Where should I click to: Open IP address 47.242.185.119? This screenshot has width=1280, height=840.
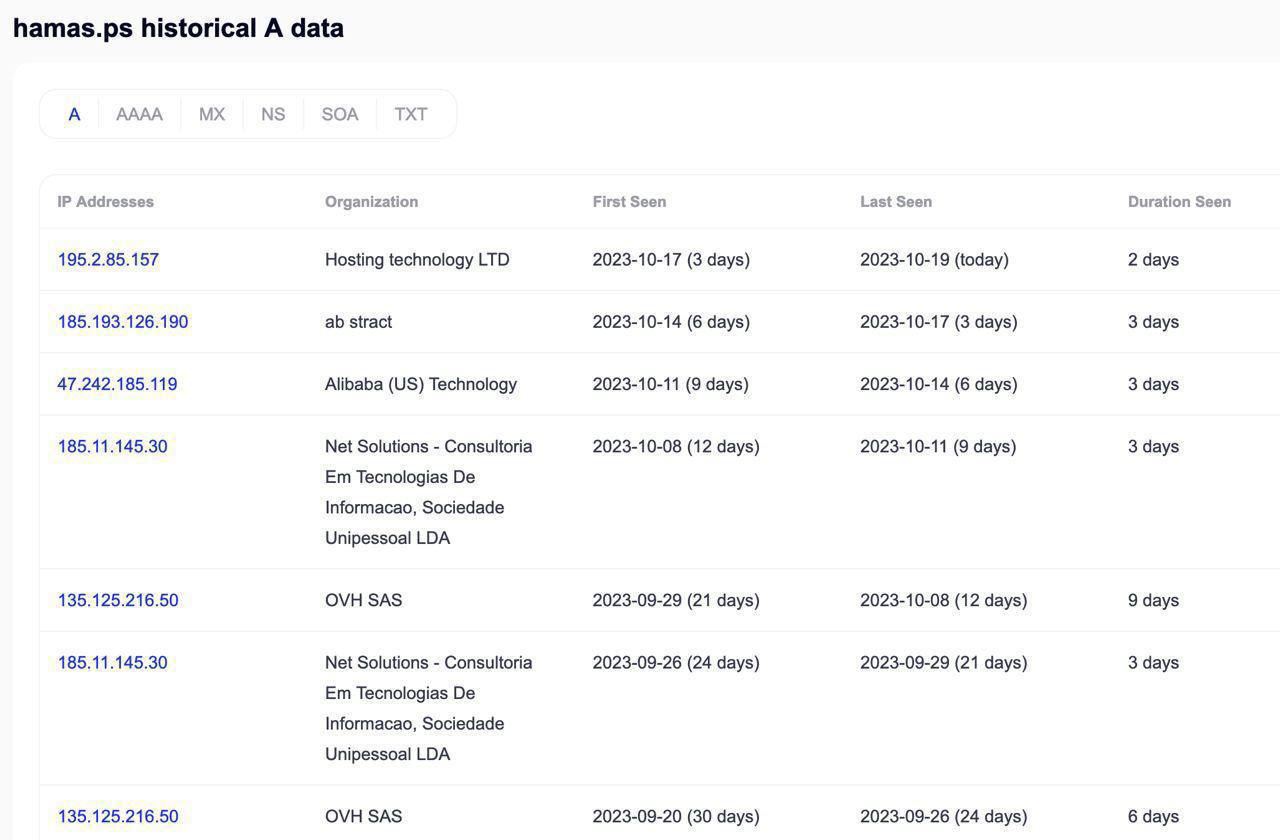(x=117, y=384)
